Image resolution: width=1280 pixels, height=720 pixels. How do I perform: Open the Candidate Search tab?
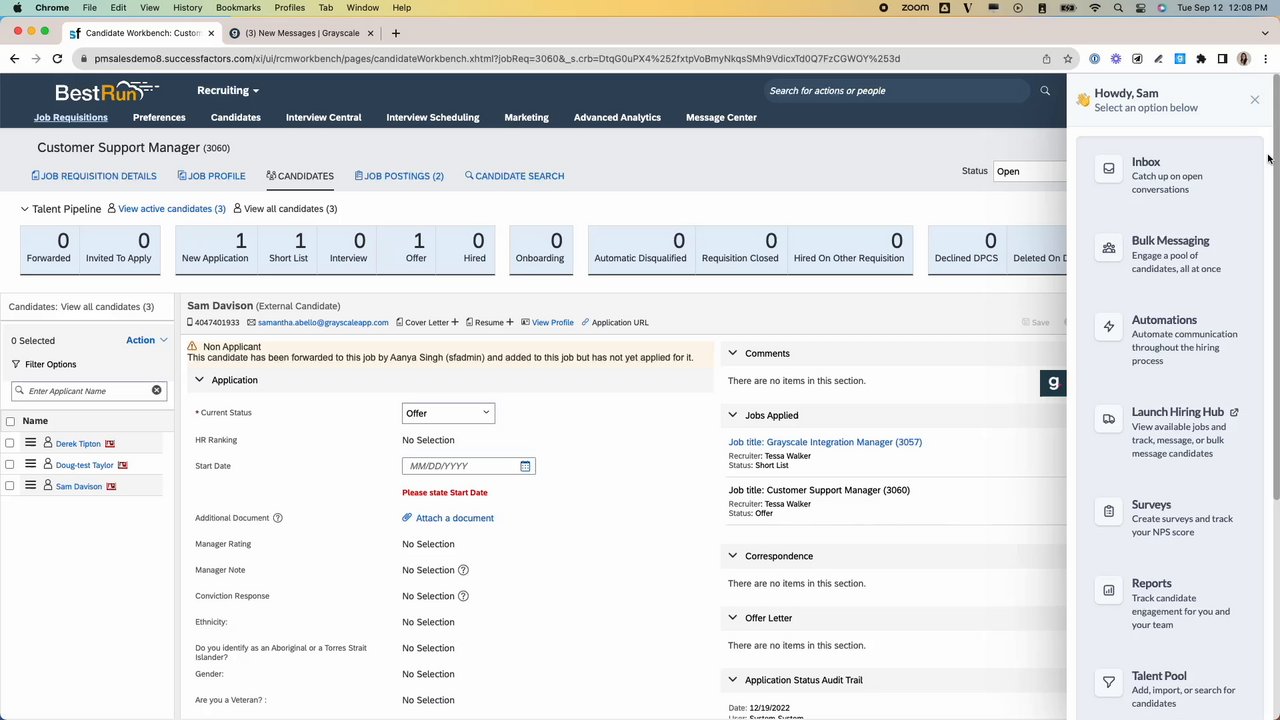point(514,176)
